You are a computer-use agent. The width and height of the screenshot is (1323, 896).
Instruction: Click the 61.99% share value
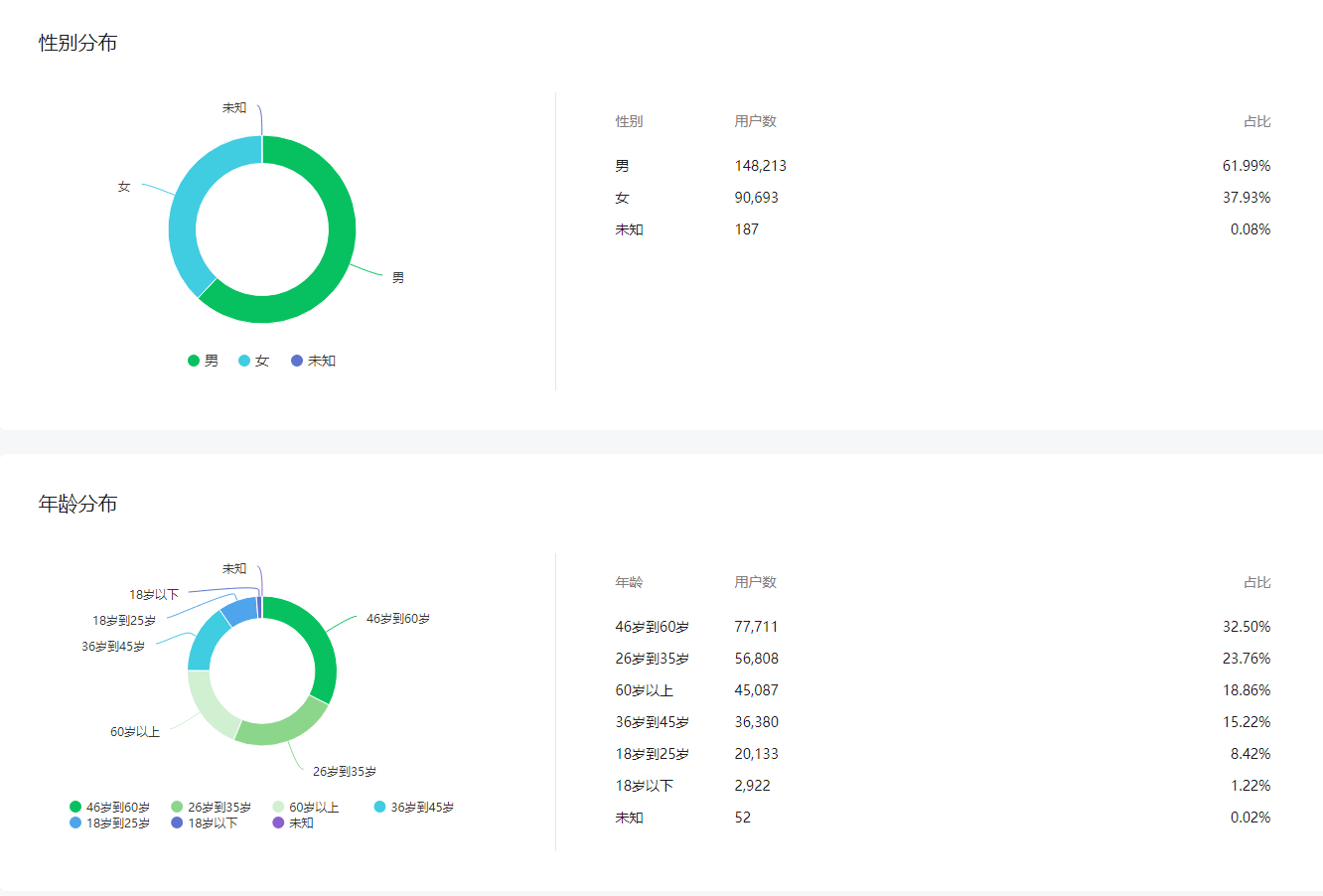click(x=1247, y=166)
